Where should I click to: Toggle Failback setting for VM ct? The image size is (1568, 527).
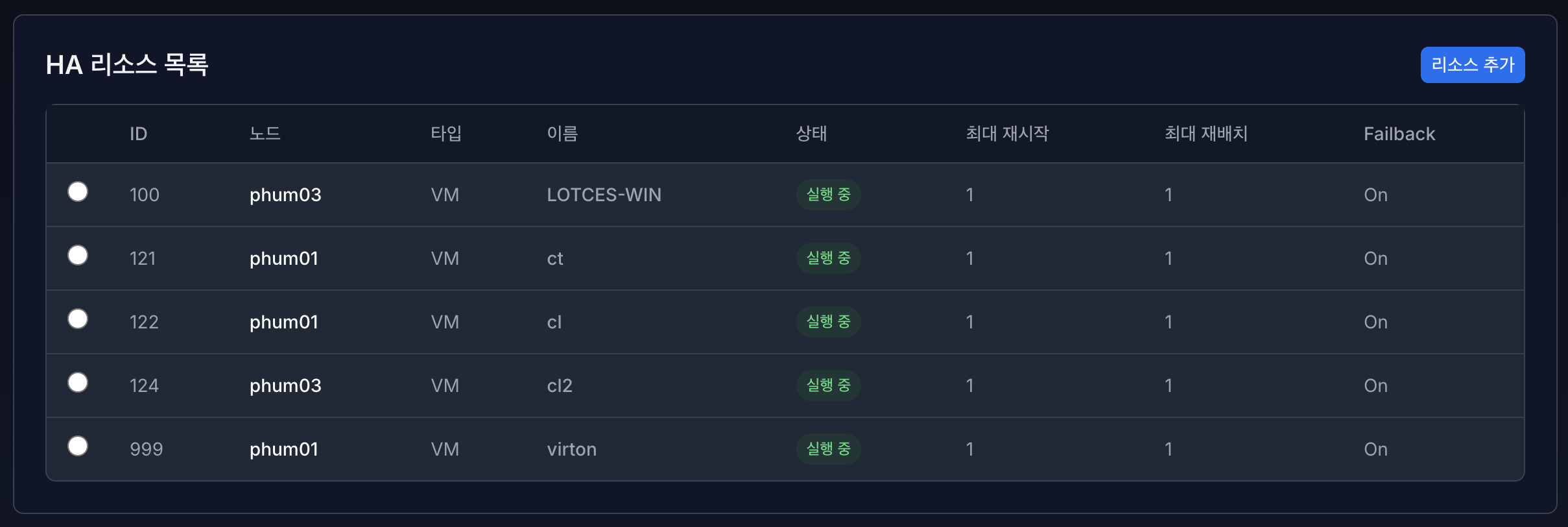1375,258
